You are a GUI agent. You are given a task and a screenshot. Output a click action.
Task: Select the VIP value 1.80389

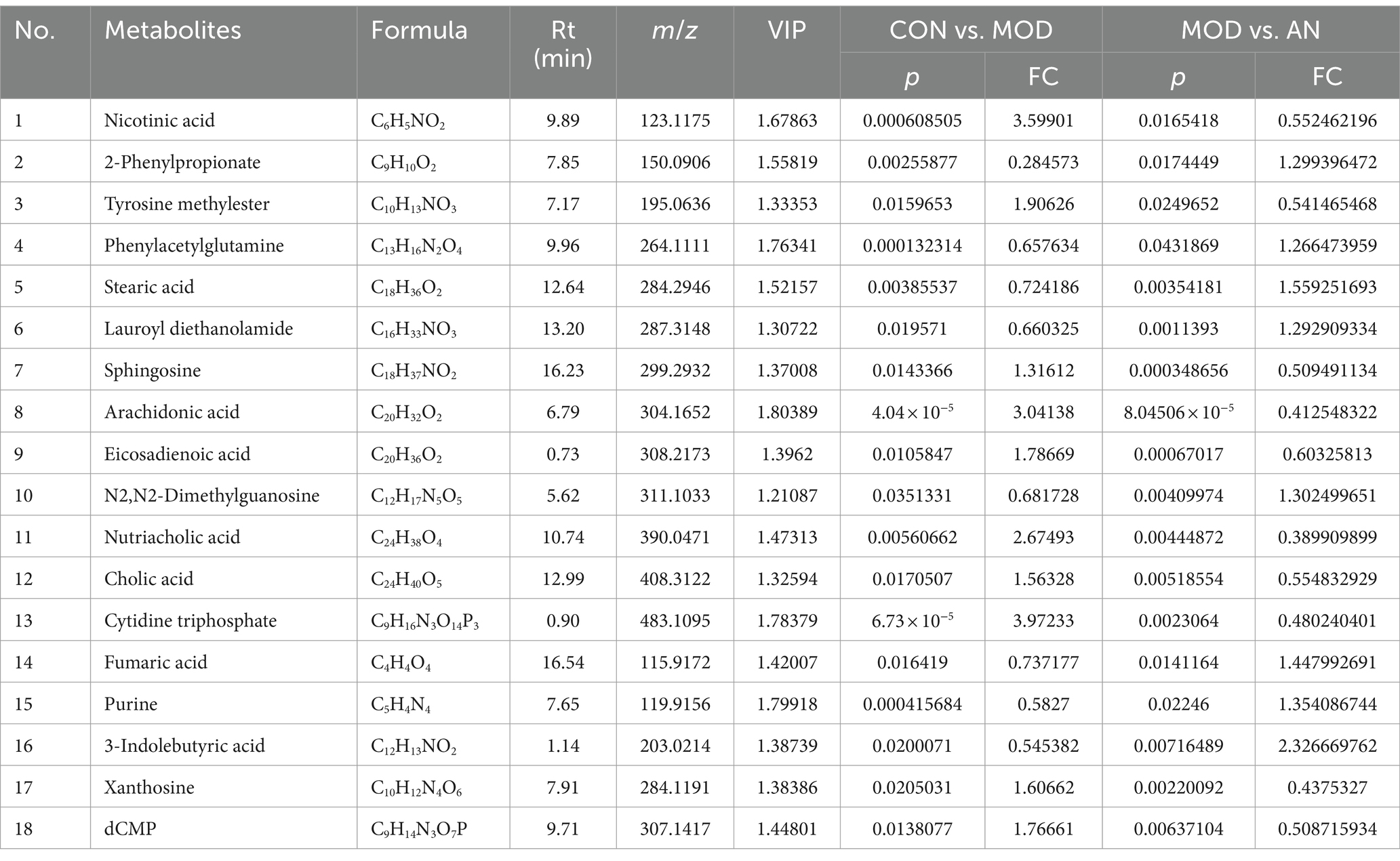click(x=786, y=412)
